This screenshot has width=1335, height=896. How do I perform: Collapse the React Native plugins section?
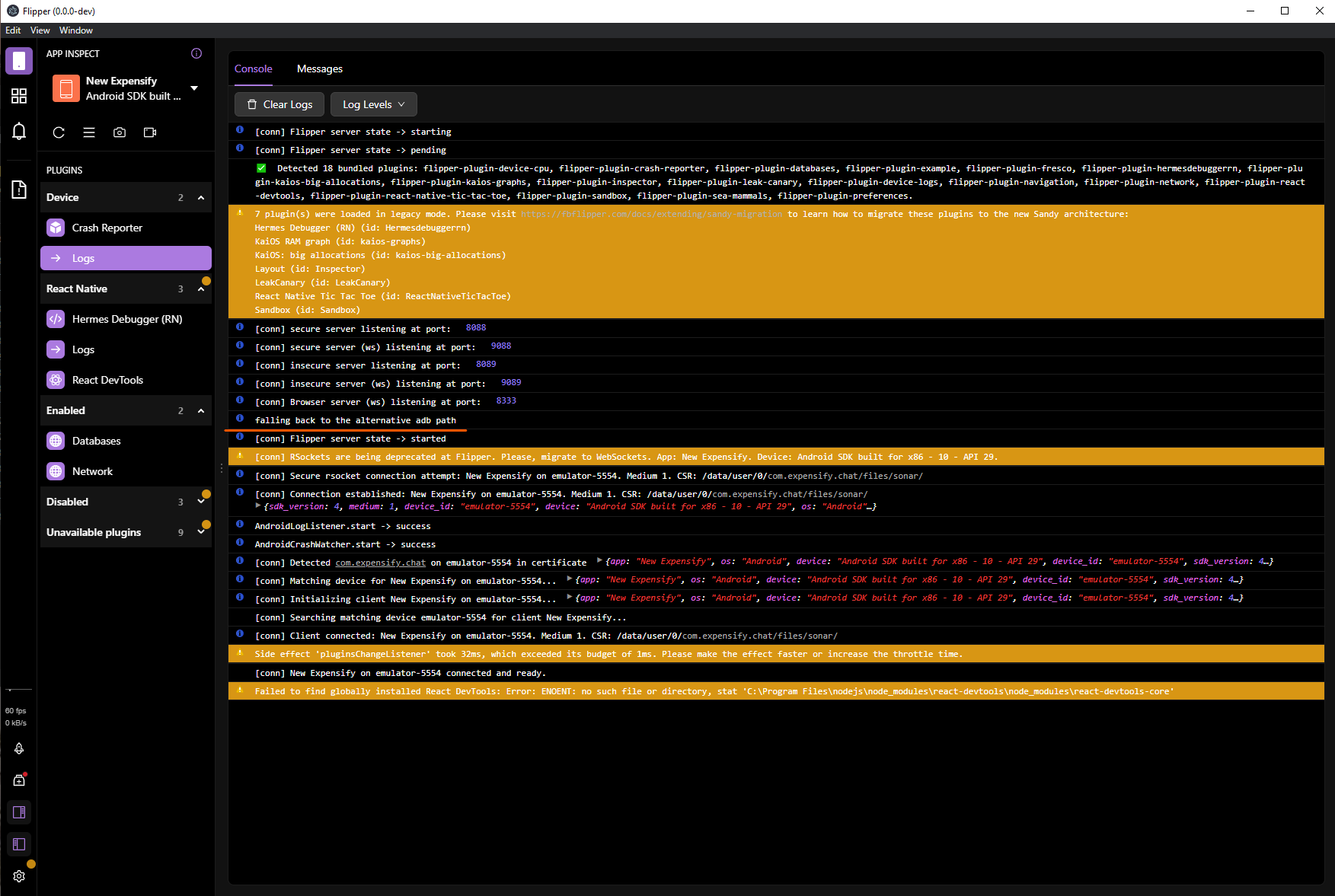pyautogui.click(x=126, y=289)
